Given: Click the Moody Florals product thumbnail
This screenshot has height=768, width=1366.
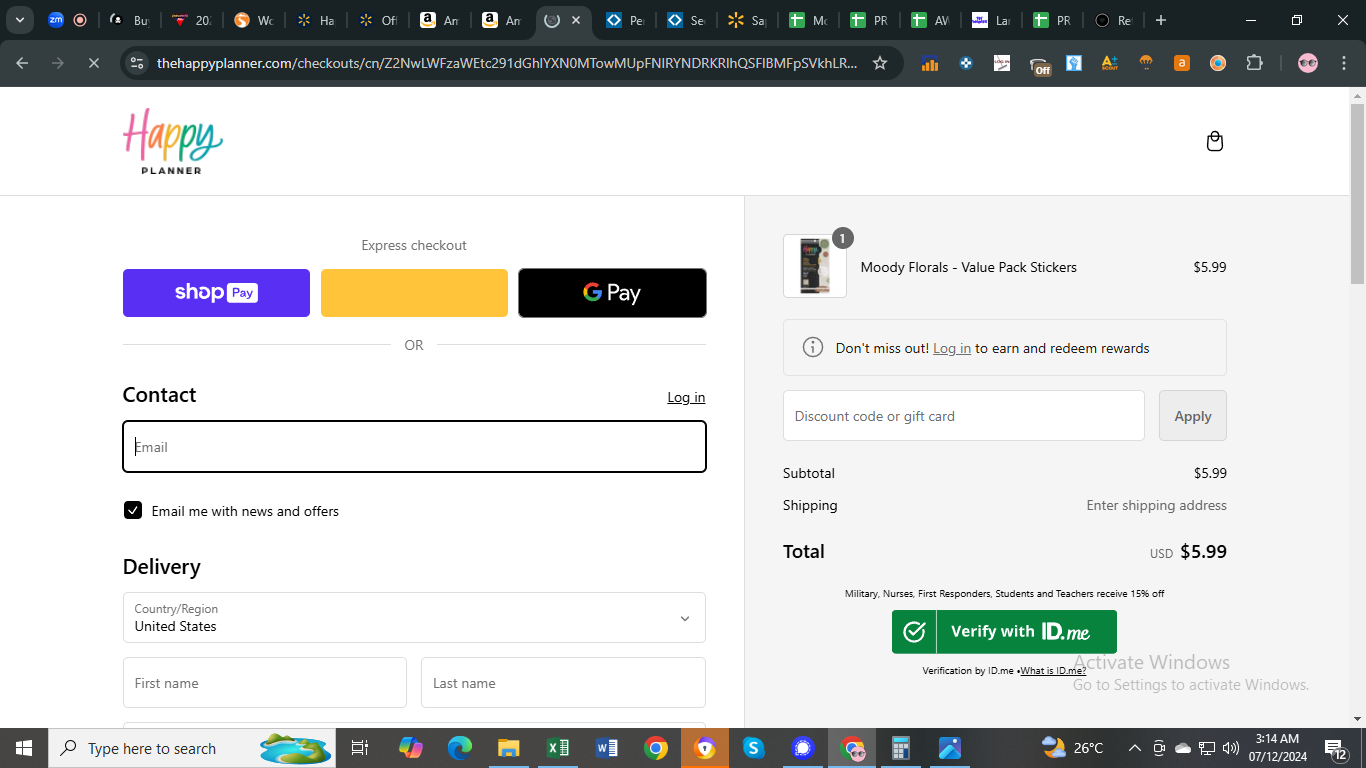Looking at the screenshot, I should 814,266.
